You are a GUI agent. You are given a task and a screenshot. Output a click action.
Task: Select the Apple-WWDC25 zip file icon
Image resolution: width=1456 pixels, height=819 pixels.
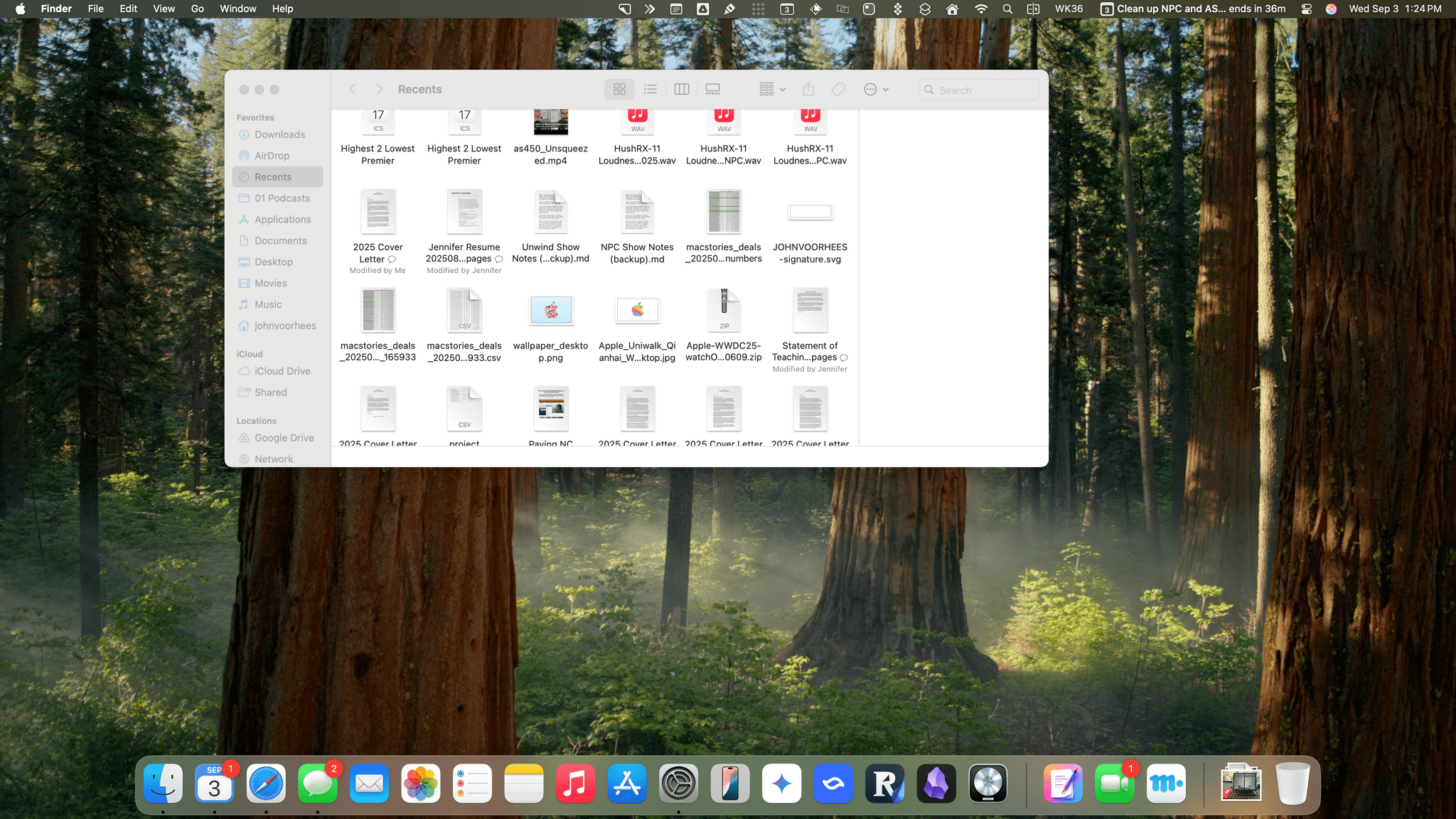[x=724, y=310]
